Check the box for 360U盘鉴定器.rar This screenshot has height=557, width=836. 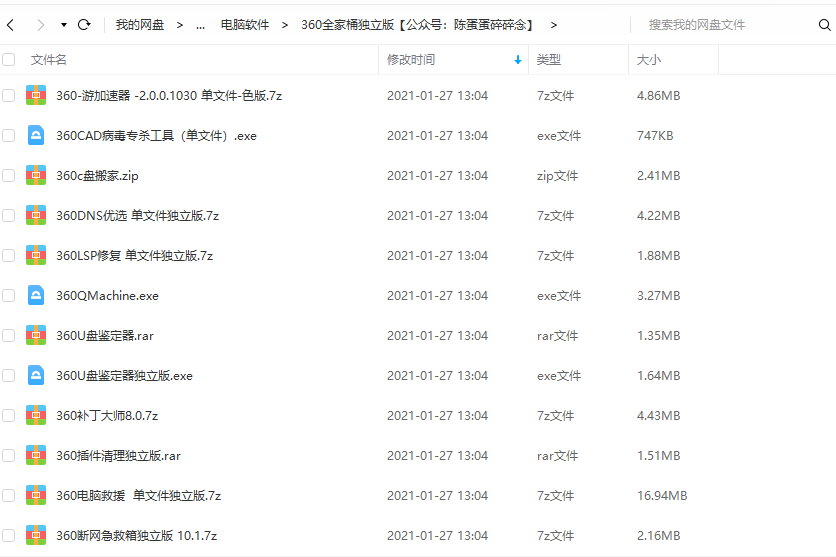coord(9,335)
